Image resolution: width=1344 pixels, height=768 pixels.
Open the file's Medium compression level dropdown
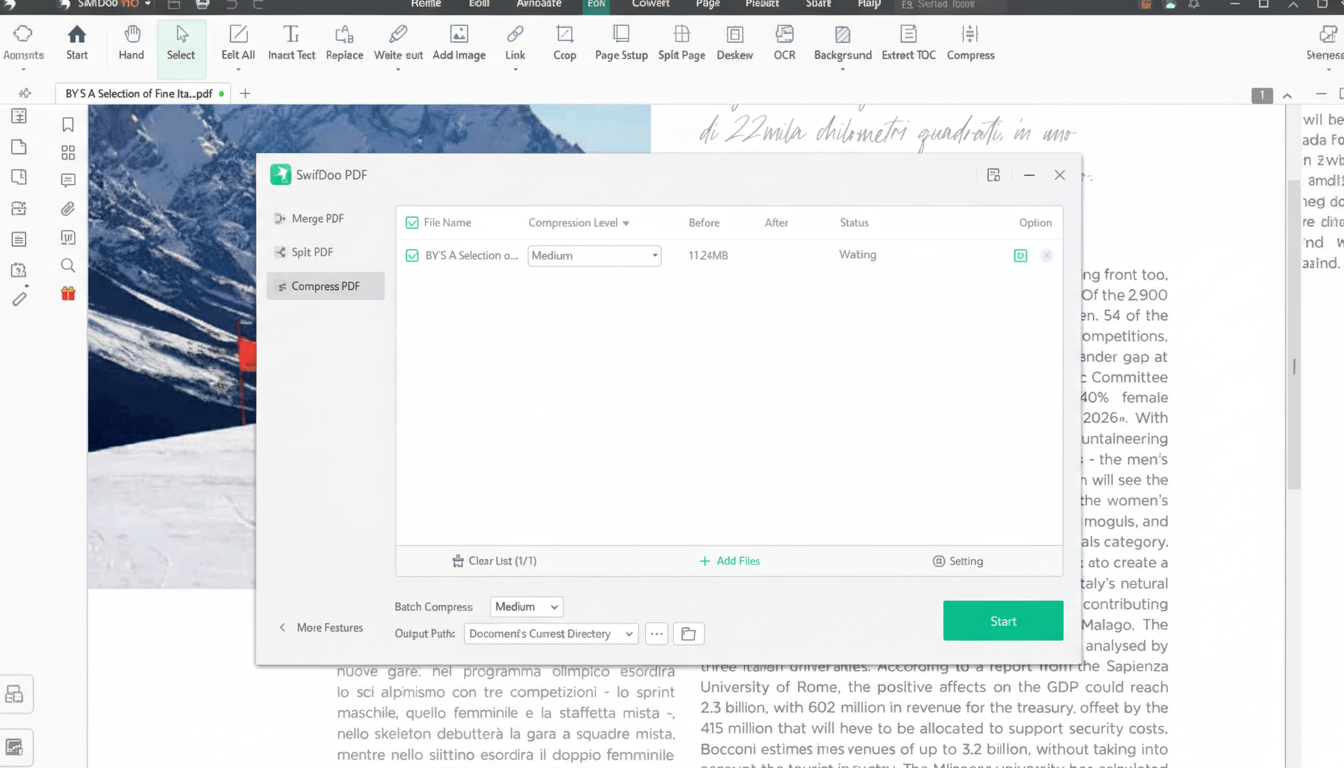[594, 256]
